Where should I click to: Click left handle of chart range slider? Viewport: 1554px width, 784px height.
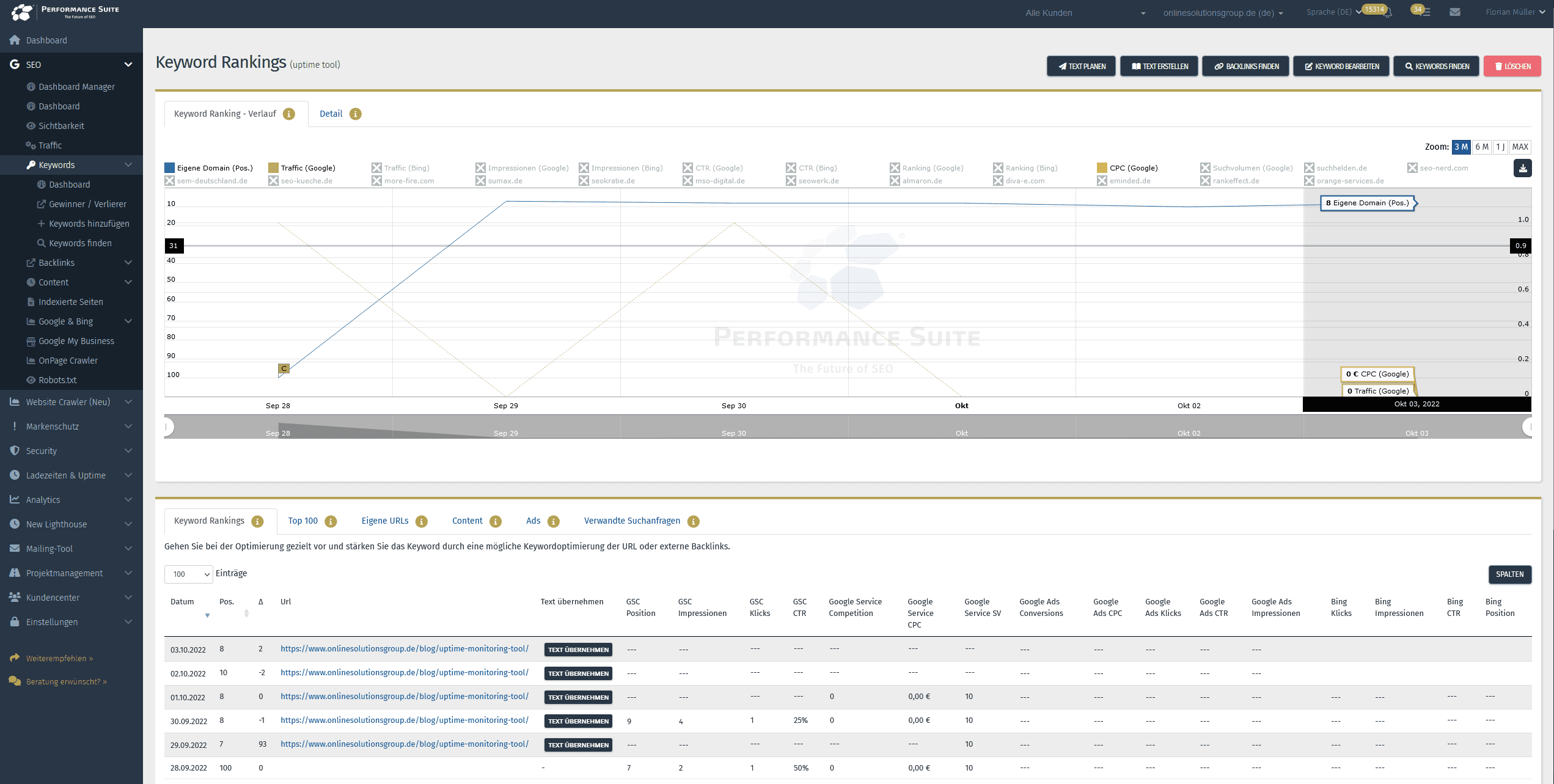click(167, 427)
